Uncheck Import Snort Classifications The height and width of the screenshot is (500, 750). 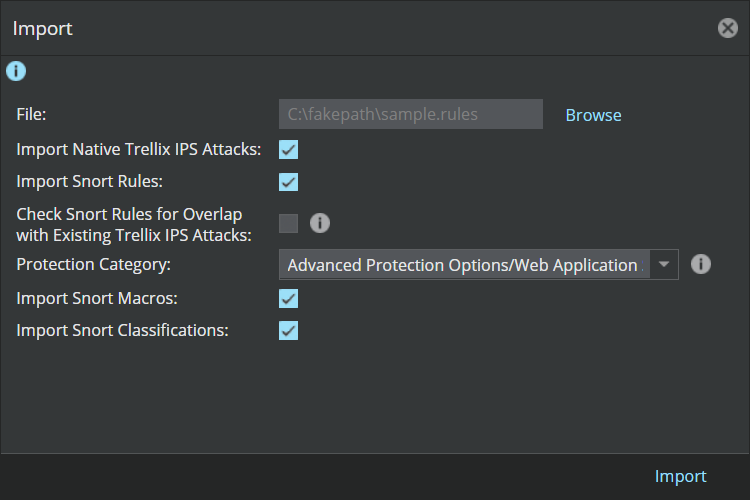(288, 331)
